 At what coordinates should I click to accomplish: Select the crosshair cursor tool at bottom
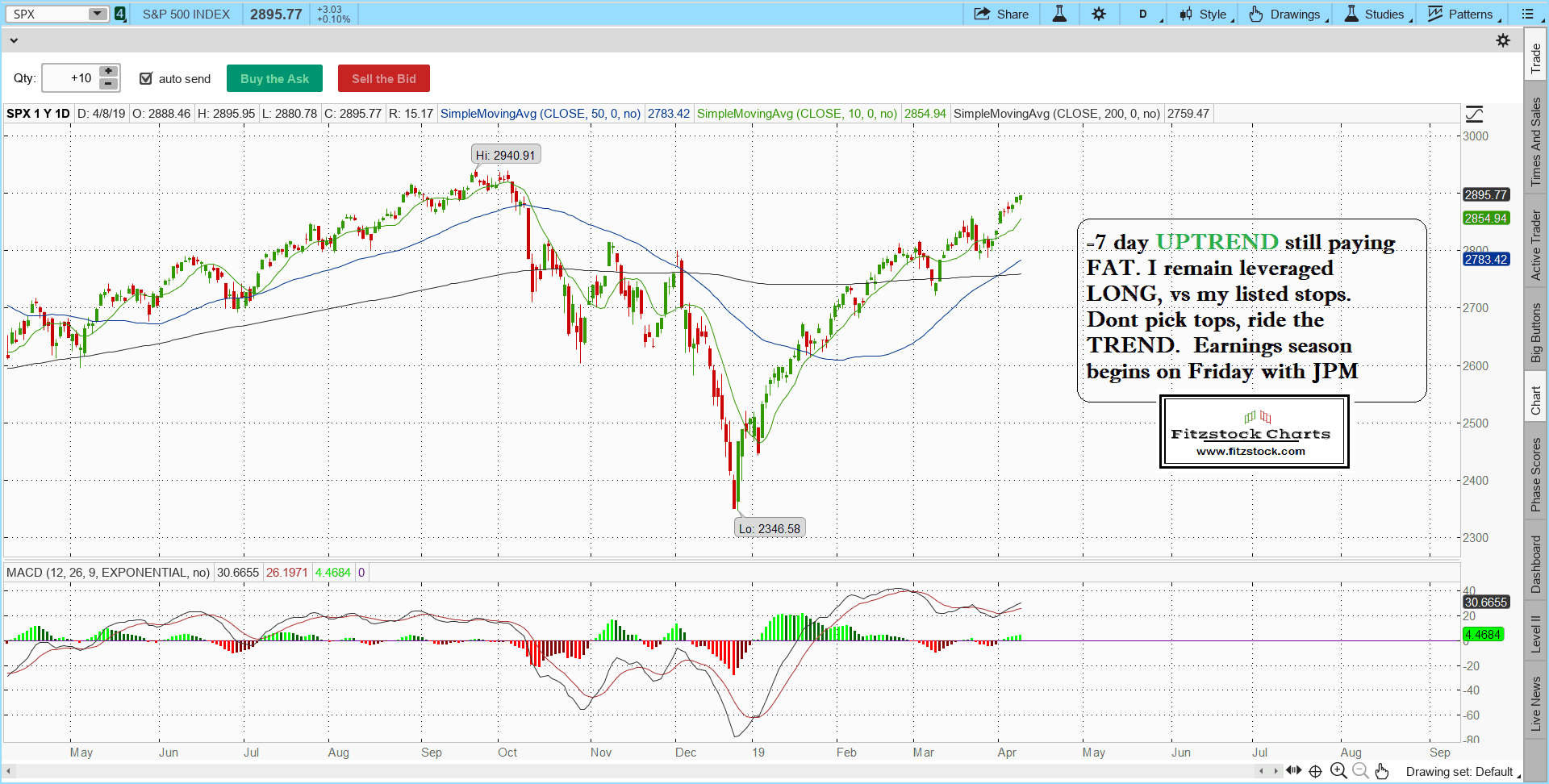point(1315,771)
